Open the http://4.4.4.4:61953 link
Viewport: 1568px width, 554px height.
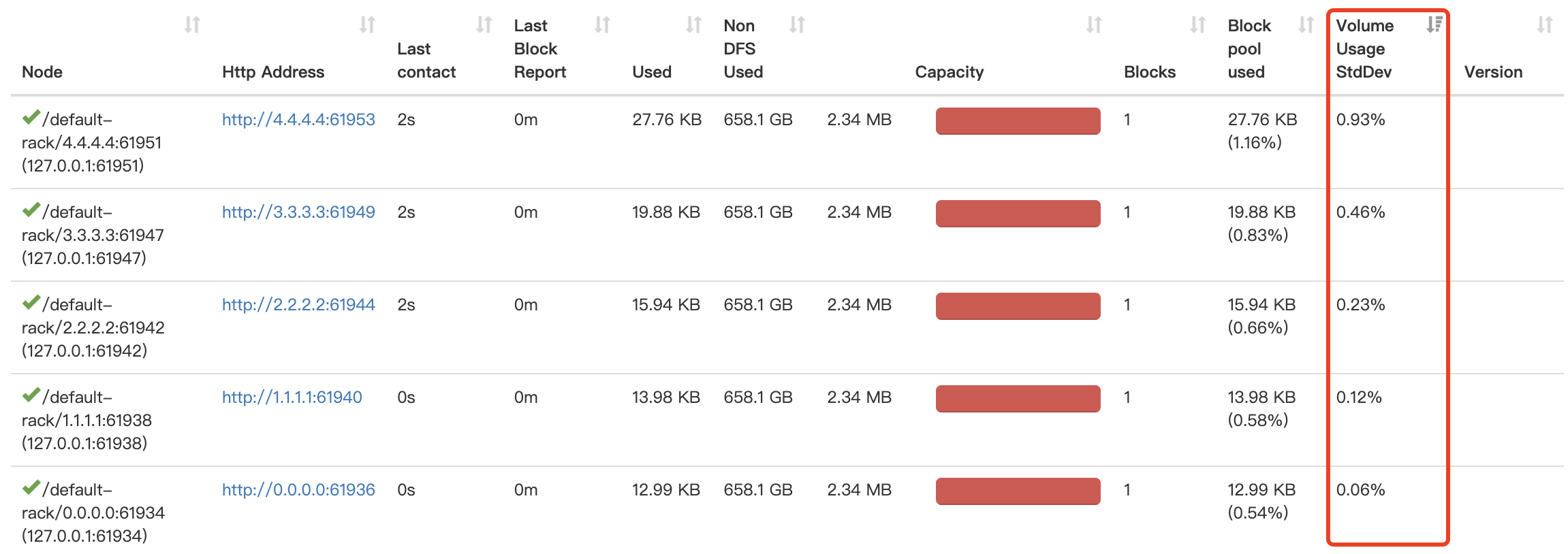[298, 119]
